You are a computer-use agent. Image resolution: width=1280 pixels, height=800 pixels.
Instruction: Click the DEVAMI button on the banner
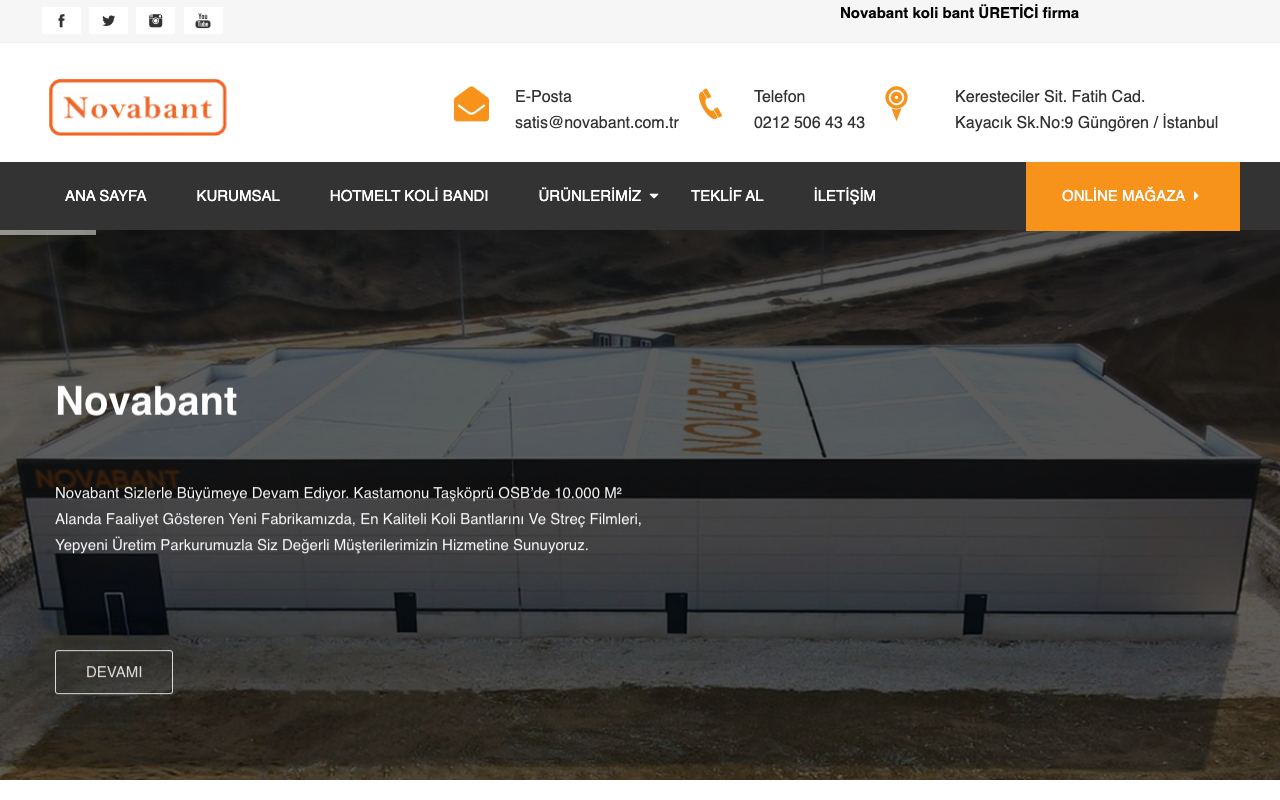tap(114, 672)
